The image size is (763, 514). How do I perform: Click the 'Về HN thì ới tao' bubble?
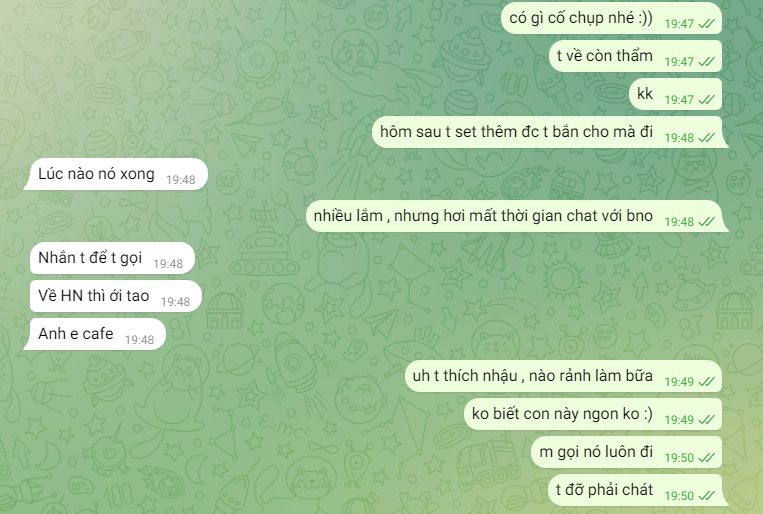(116, 296)
